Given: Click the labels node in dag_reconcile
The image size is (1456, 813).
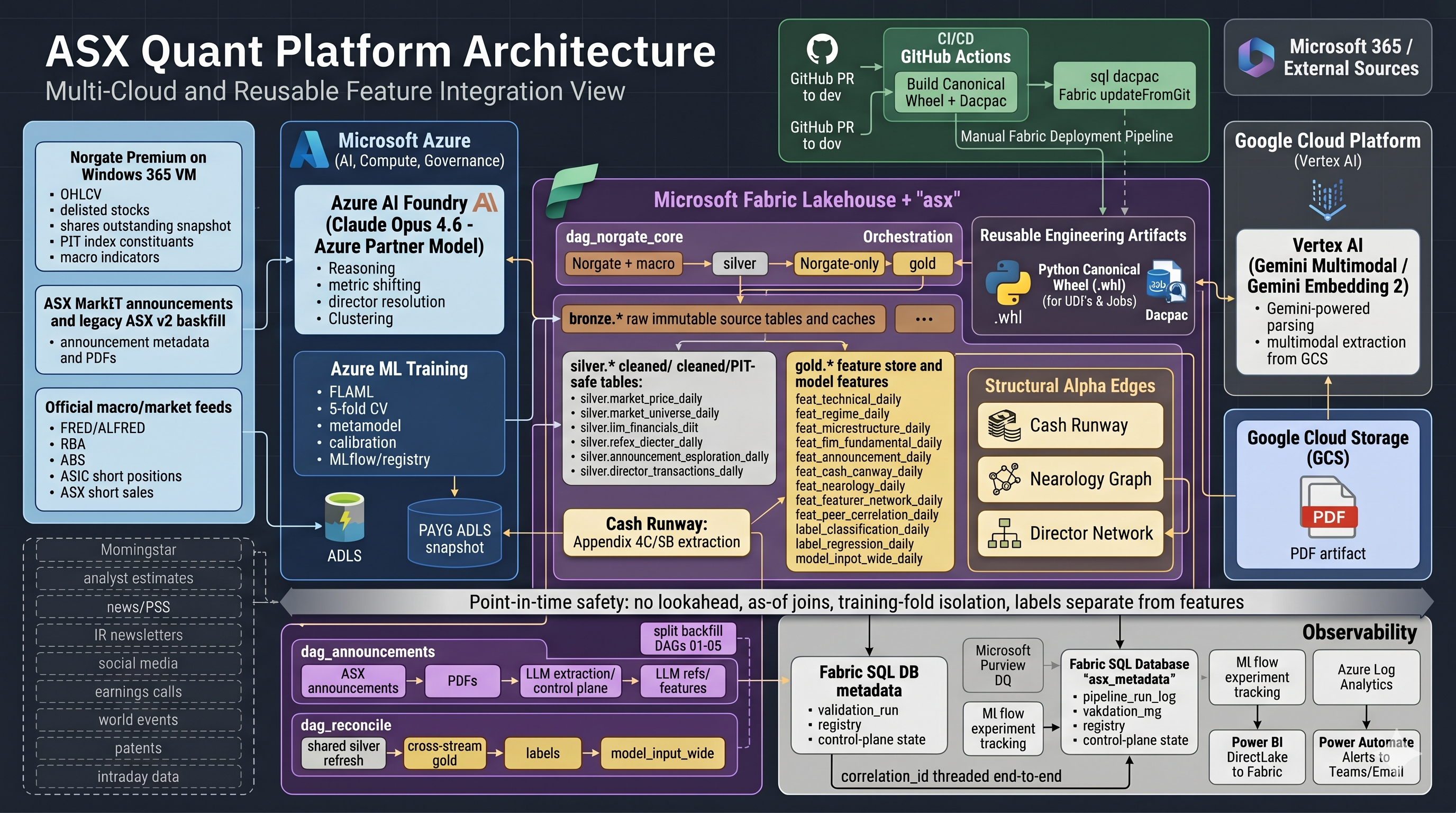Looking at the screenshot, I should tap(543, 753).
